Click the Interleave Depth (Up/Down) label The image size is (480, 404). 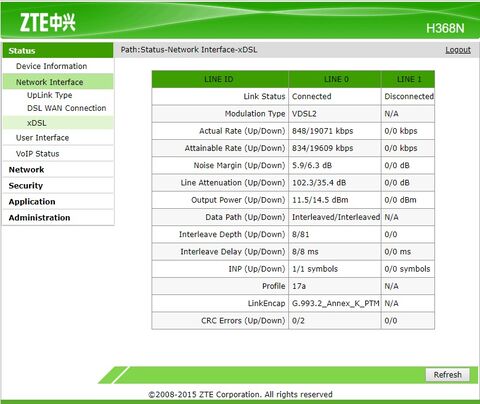(232, 234)
